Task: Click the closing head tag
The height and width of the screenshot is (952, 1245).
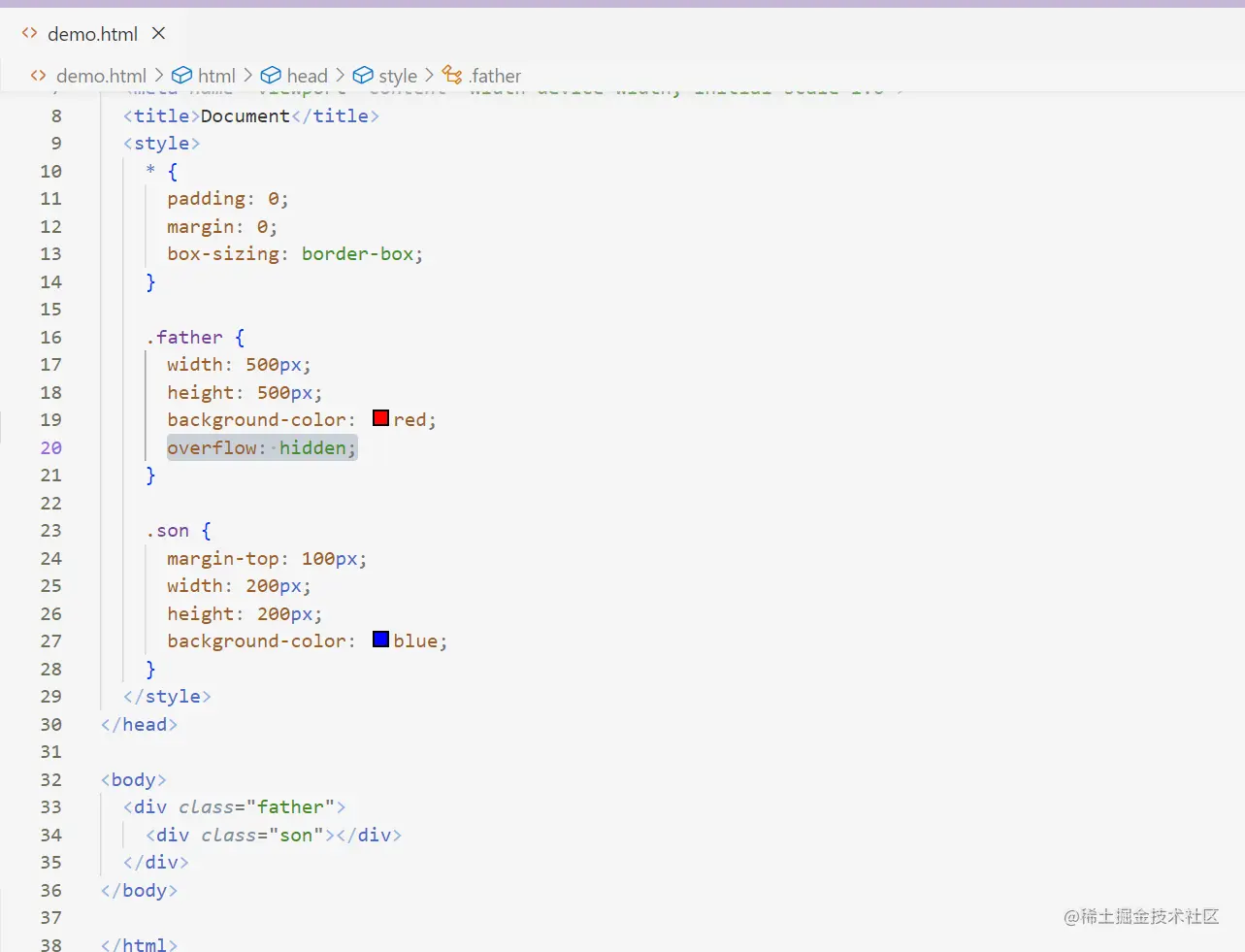Action: (x=139, y=725)
